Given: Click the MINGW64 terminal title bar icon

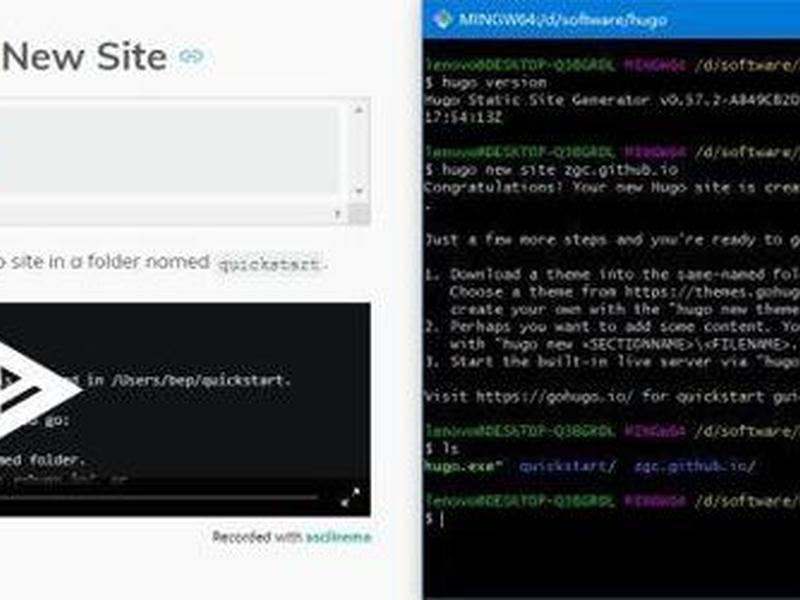Looking at the screenshot, I should 442,19.
